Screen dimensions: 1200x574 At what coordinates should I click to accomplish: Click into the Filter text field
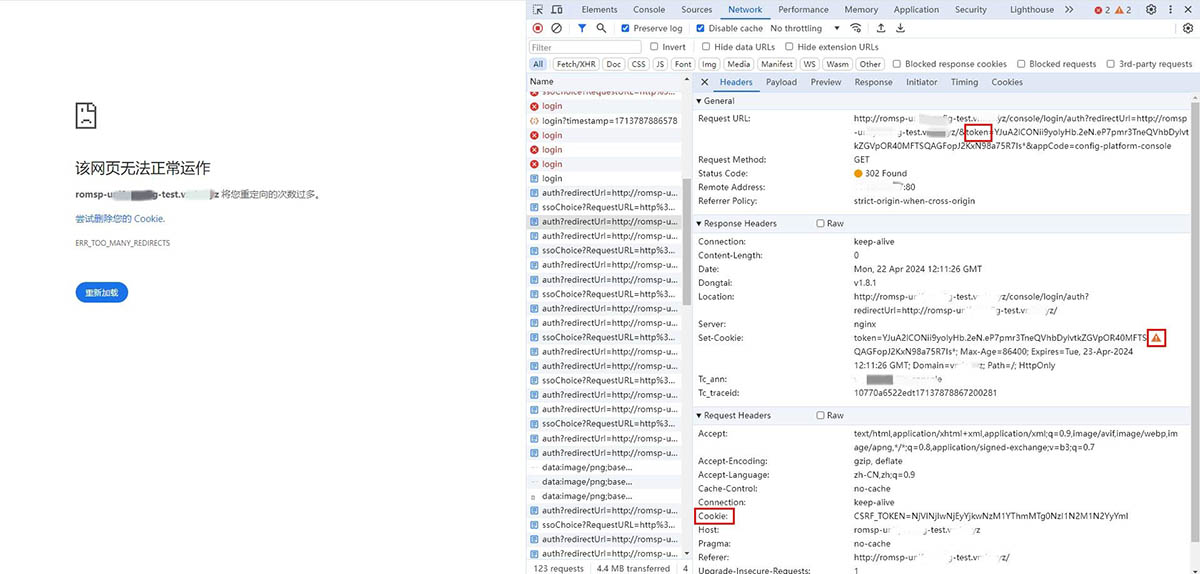click(585, 47)
